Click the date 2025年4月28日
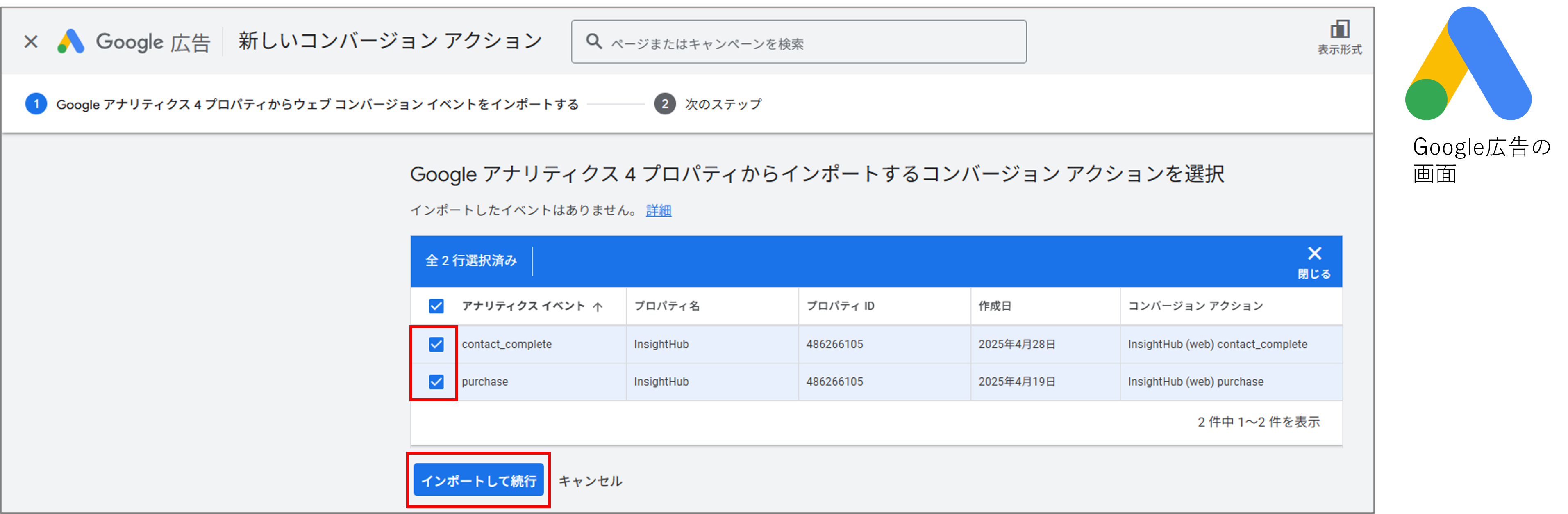The width and height of the screenshot is (1568, 514). pos(1016,344)
